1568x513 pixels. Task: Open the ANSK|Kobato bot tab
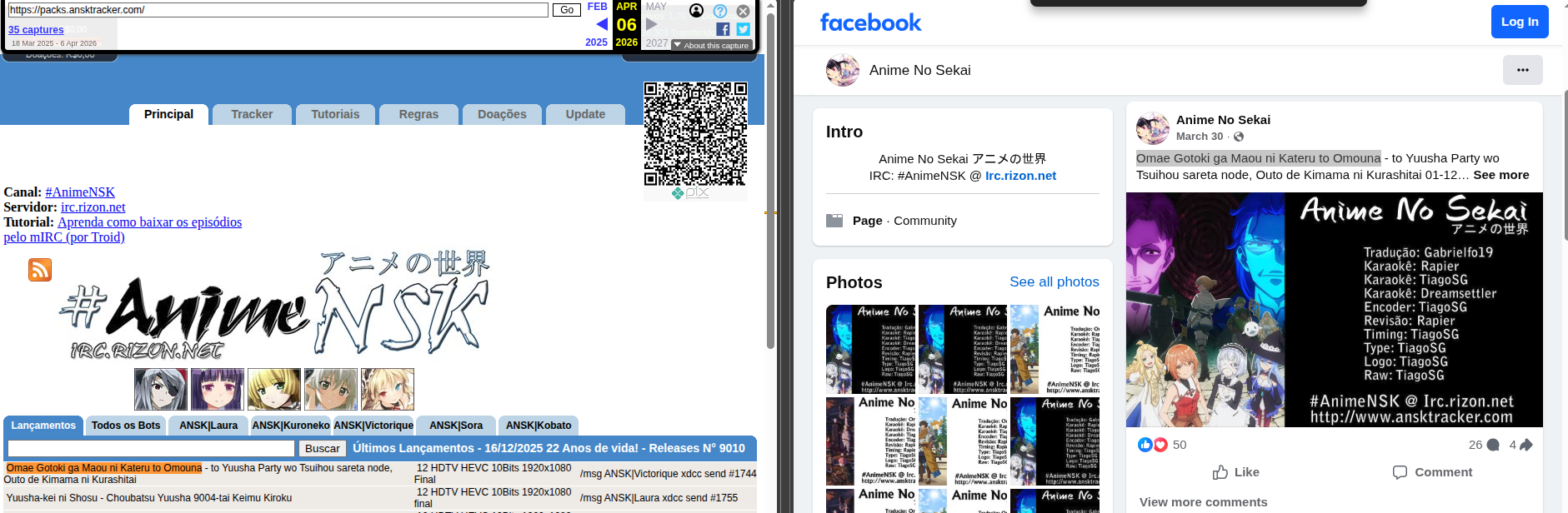point(539,426)
